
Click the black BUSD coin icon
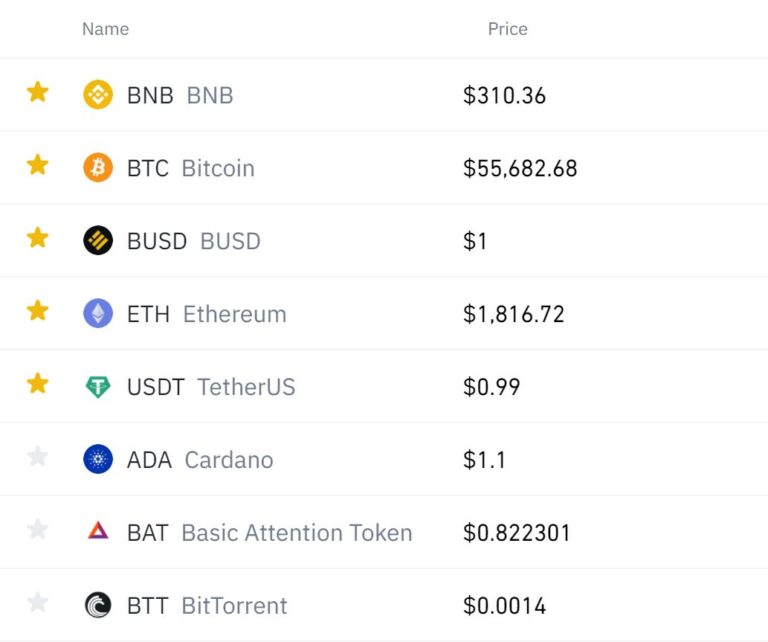coord(98,240)
